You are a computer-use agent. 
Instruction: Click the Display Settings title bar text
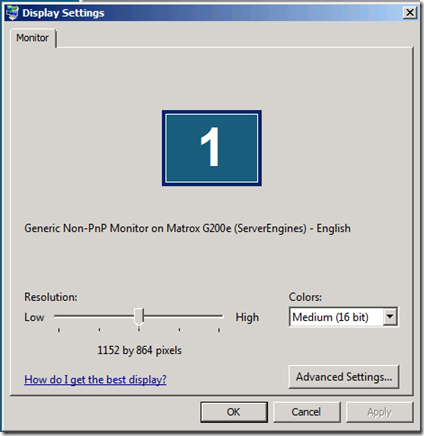(63, 13)
